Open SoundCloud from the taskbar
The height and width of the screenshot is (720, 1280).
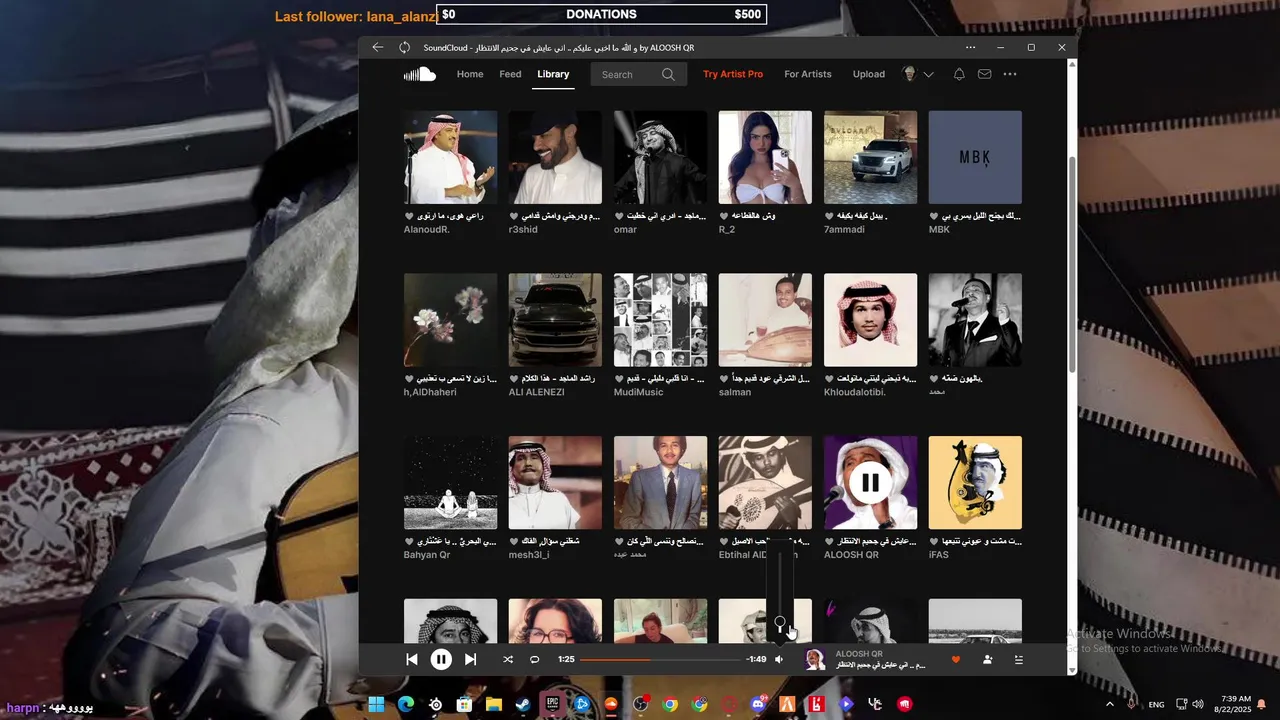click(611, 704)
